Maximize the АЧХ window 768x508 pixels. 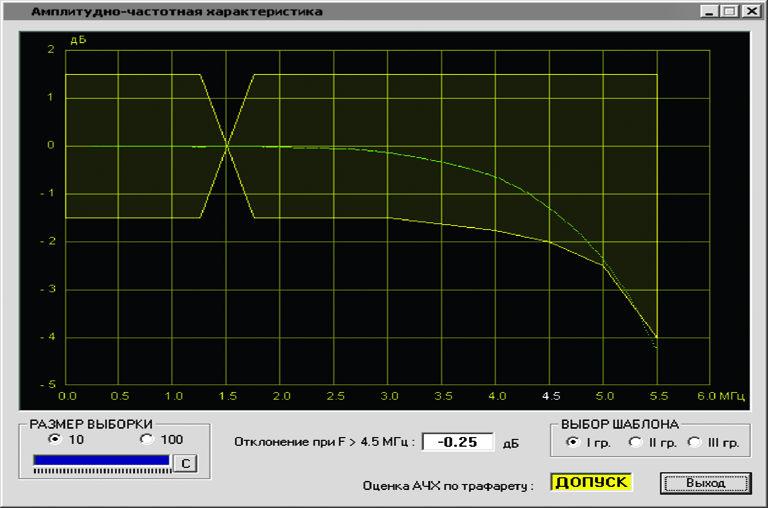tap(730, 11)
